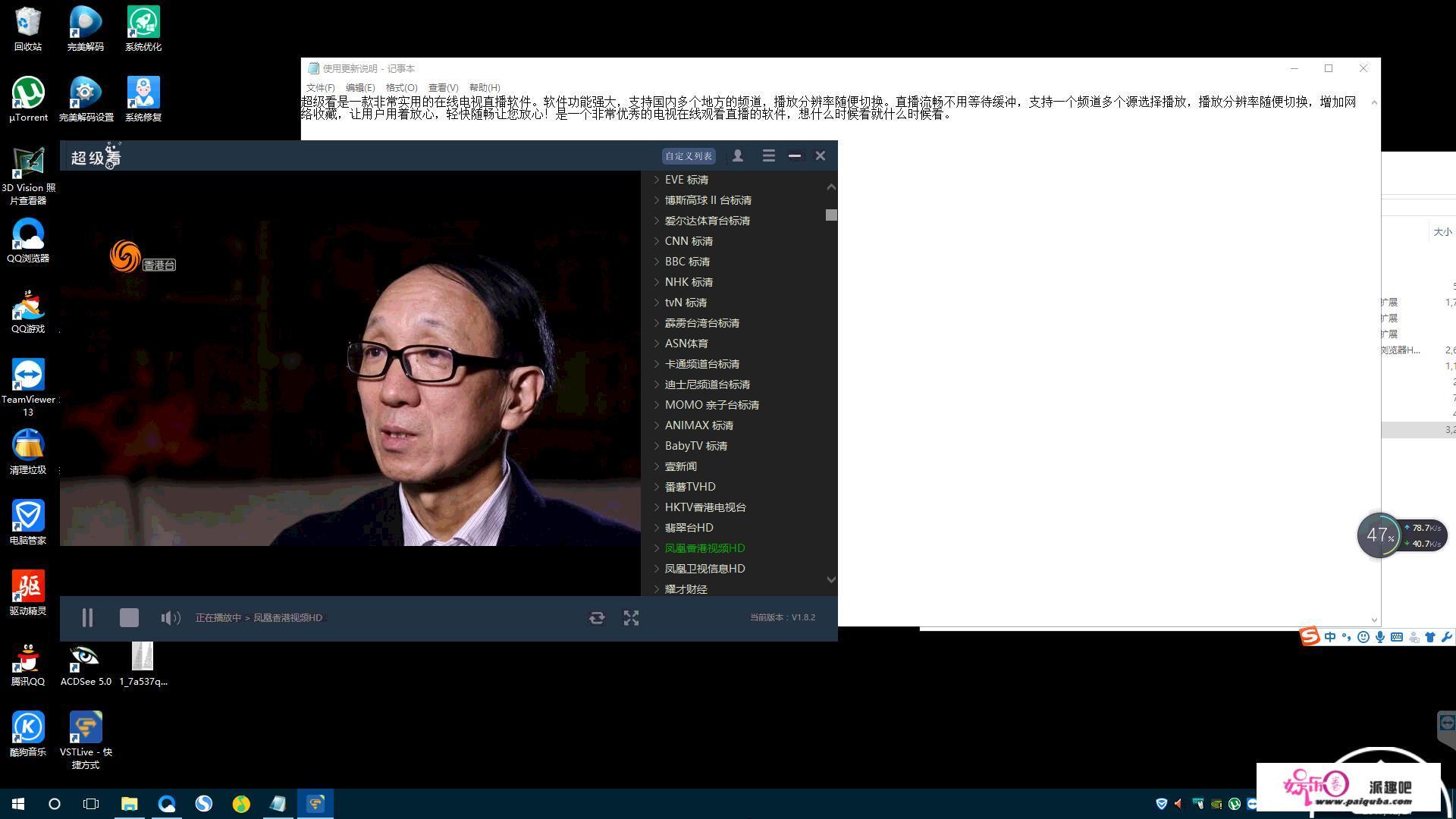1456x819 pixels.
Task: Select 凤凰卫视信息HD channel
Action: [x=705, y=569]
